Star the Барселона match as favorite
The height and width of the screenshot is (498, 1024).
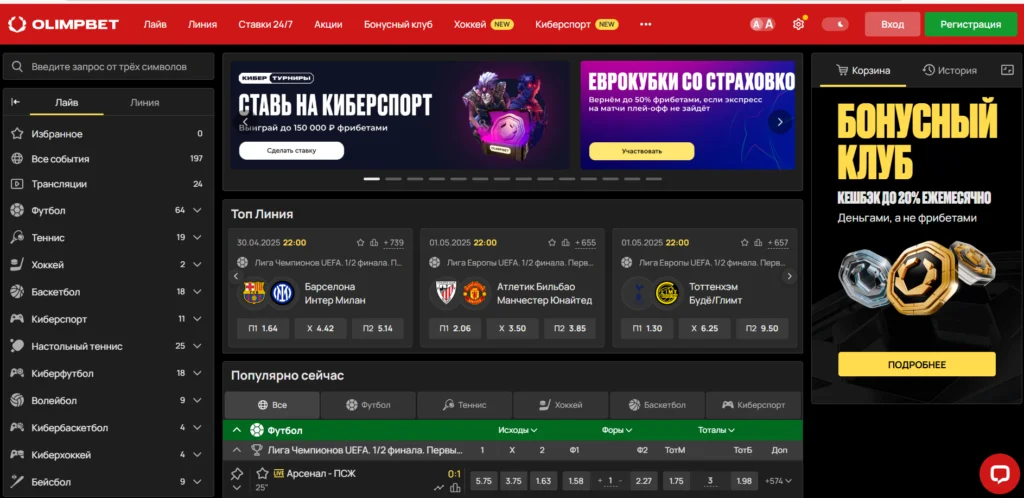tap(360, 243)
